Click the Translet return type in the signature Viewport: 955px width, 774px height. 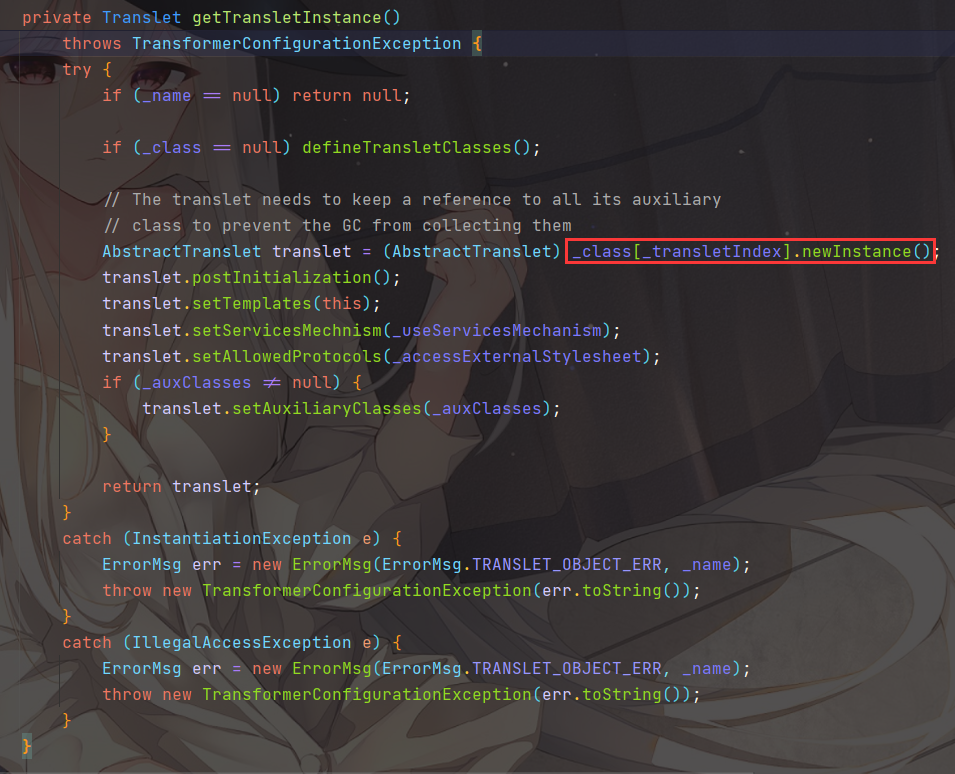pos(141,18)
